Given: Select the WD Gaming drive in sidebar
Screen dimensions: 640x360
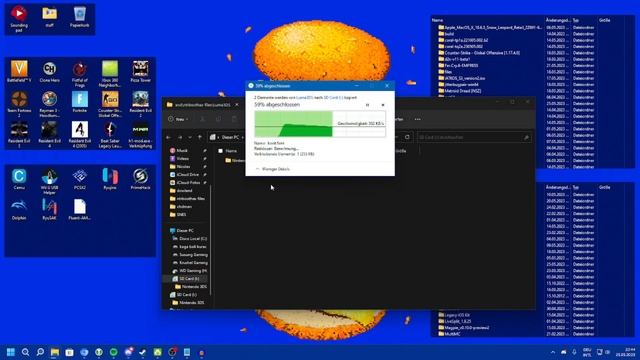Looking at the screenshot, I should (193, 271).
